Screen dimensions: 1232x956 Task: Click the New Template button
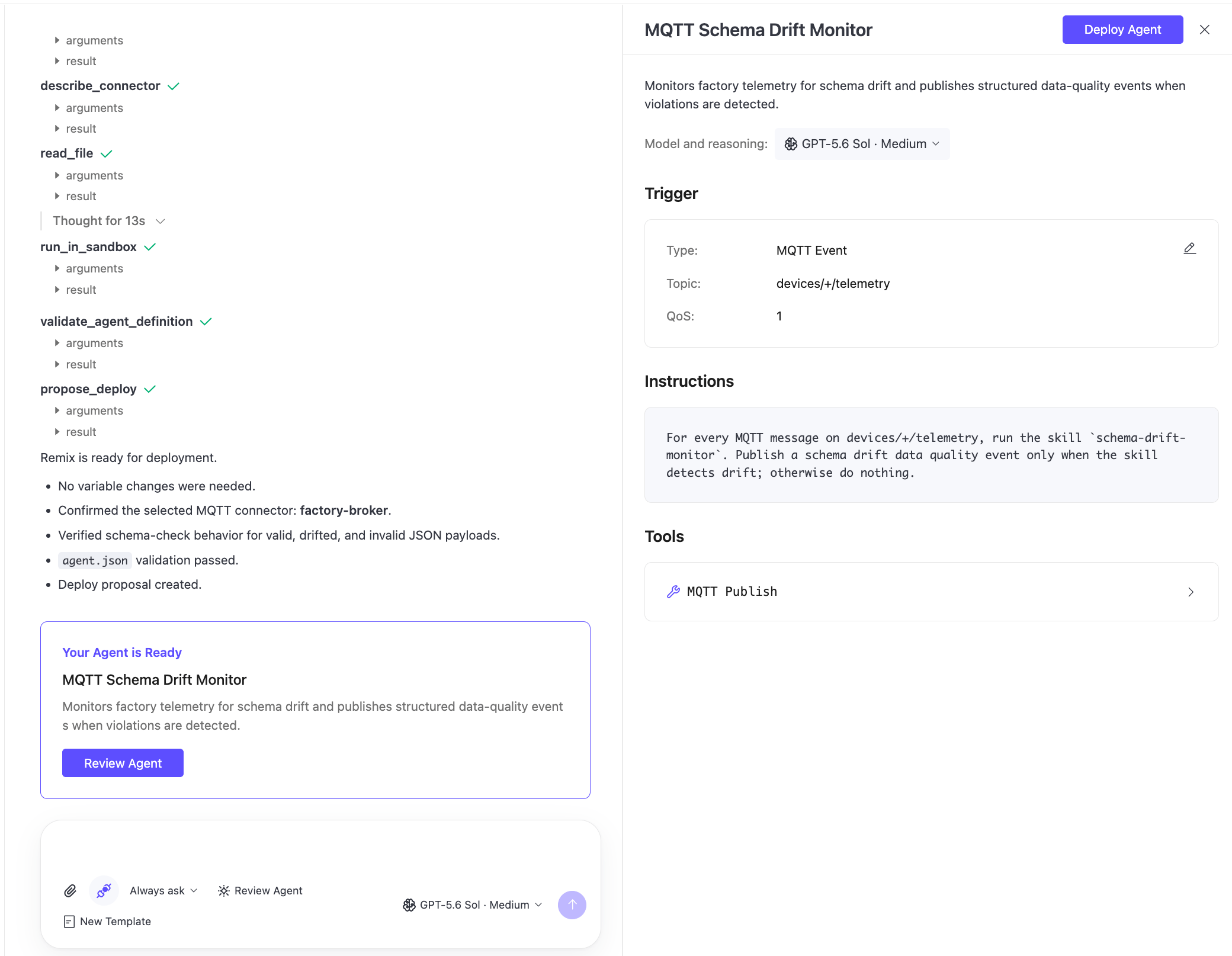[x=107, y=922]
